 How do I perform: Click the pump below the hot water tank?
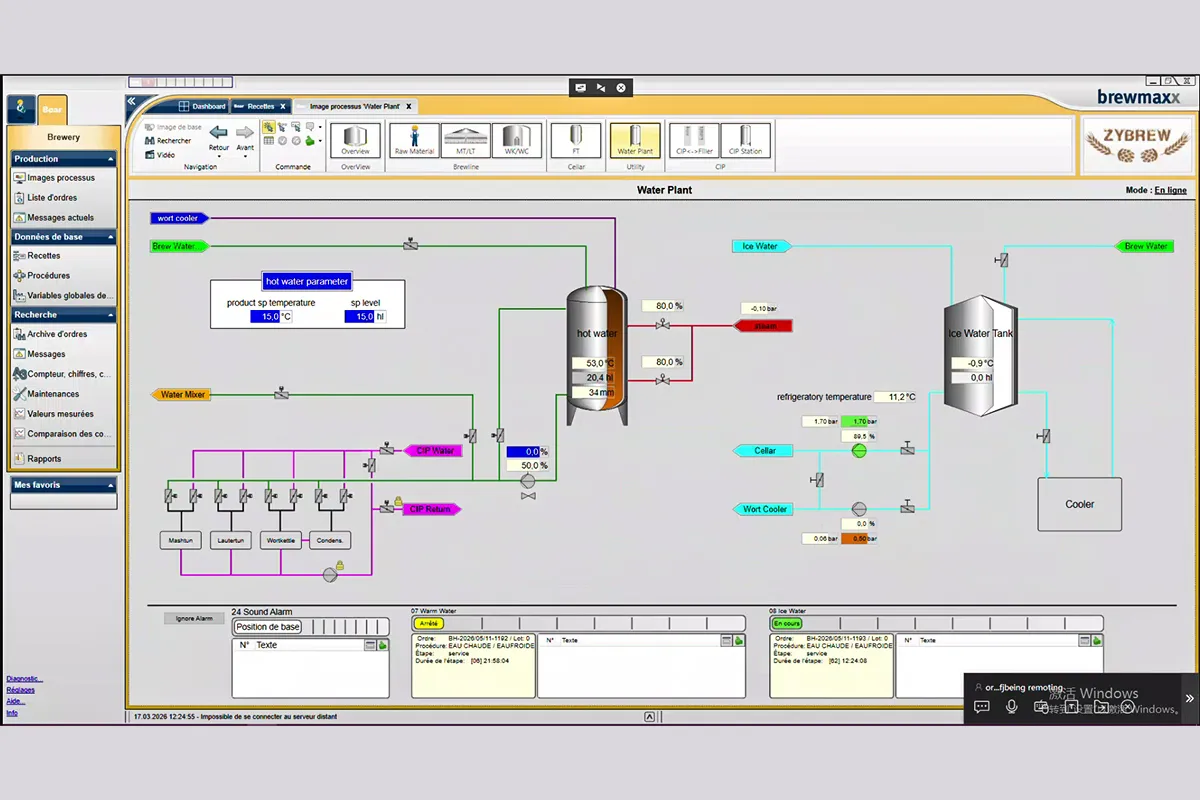[x=528, y=481]
